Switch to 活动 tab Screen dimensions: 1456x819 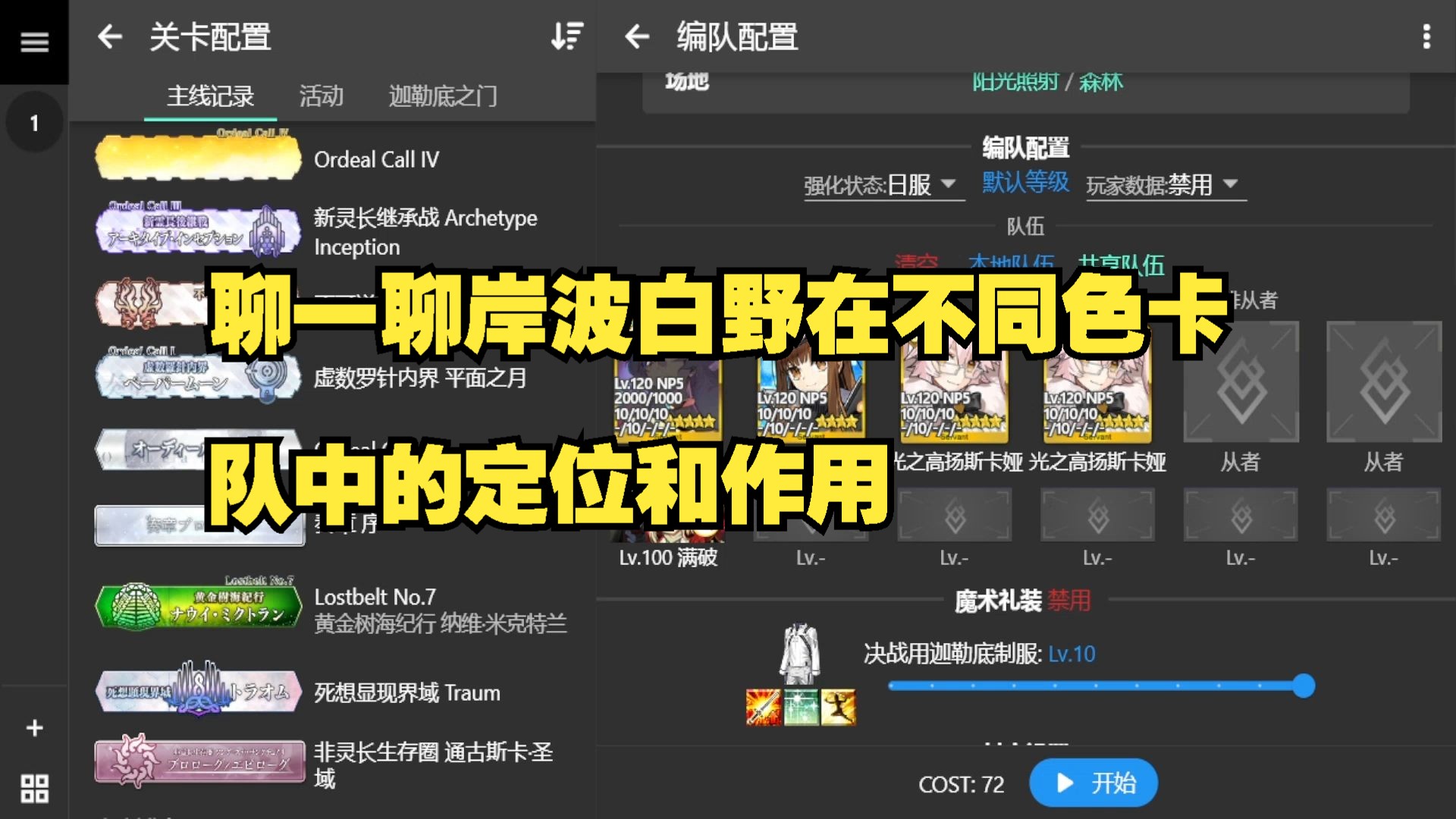(321, 96)
